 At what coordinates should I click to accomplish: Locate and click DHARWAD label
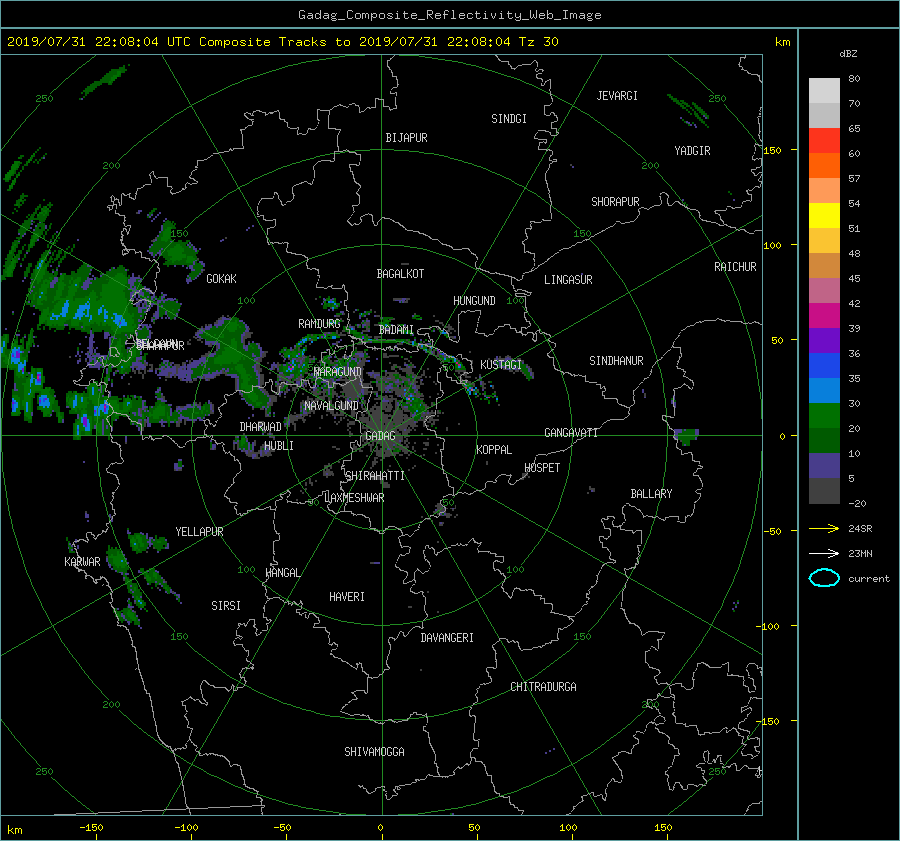tap(261, 427)
